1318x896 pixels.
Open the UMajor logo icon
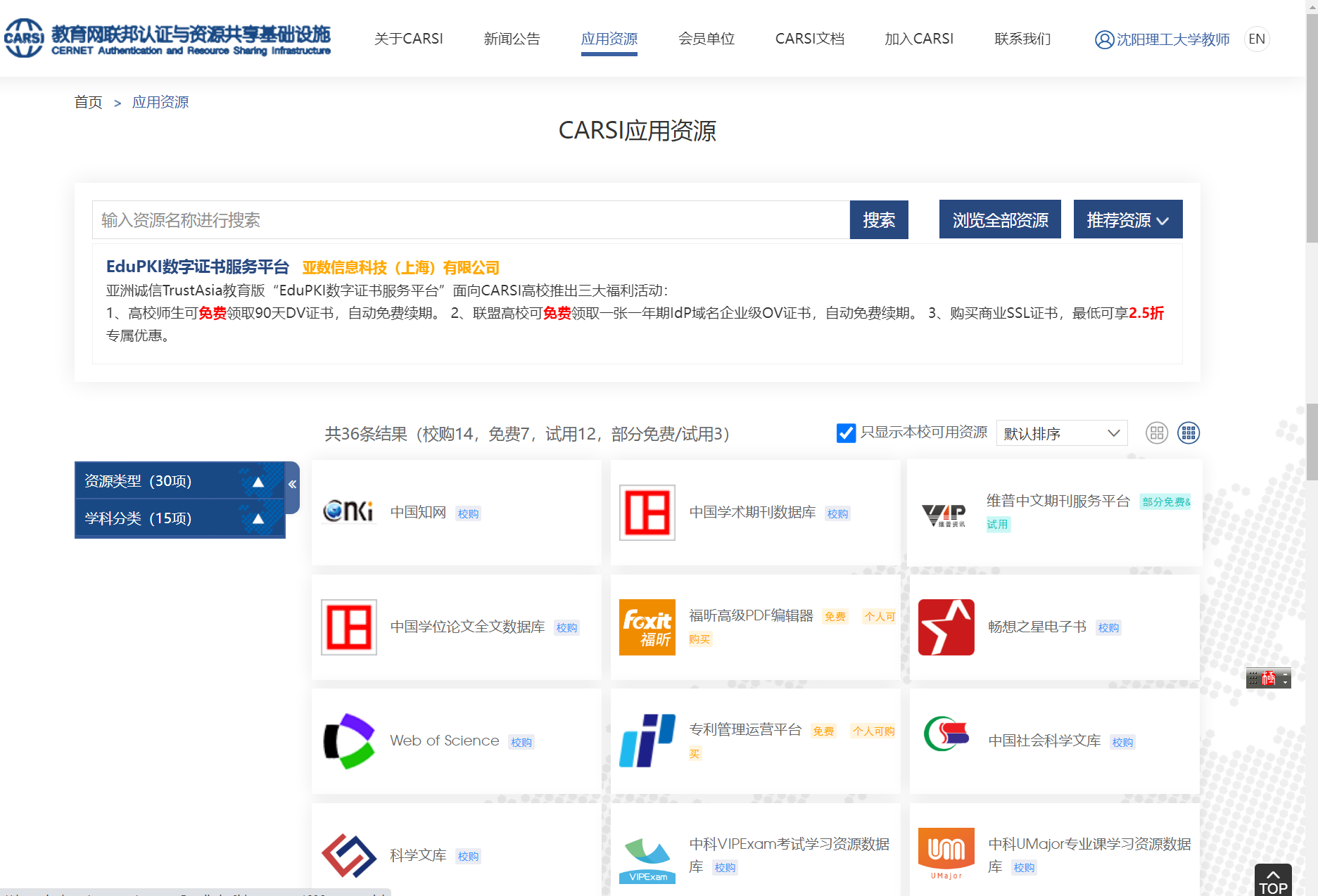click(946, 854)
